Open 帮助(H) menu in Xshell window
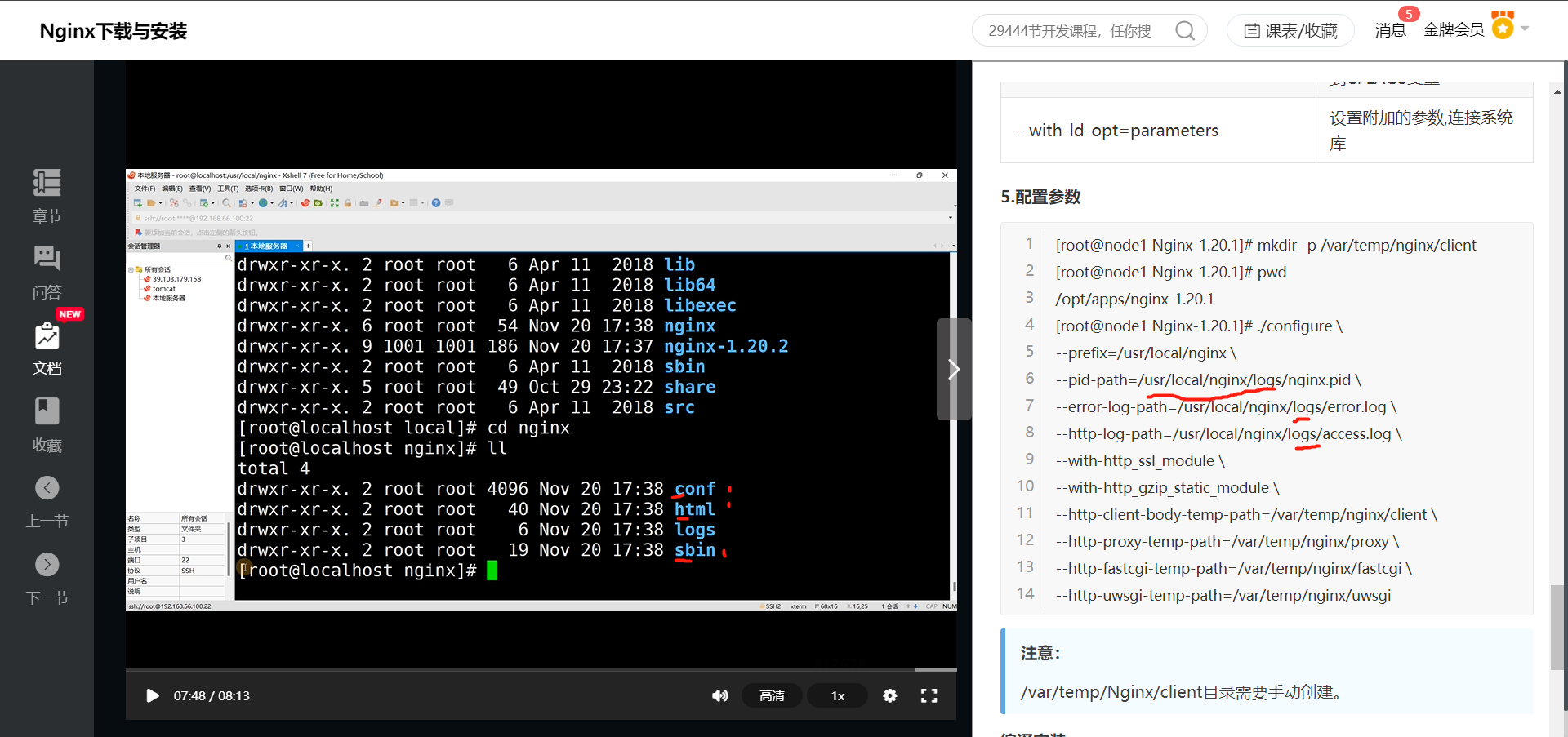Screen dimensions: 1568x737 (x=321, y=189)
